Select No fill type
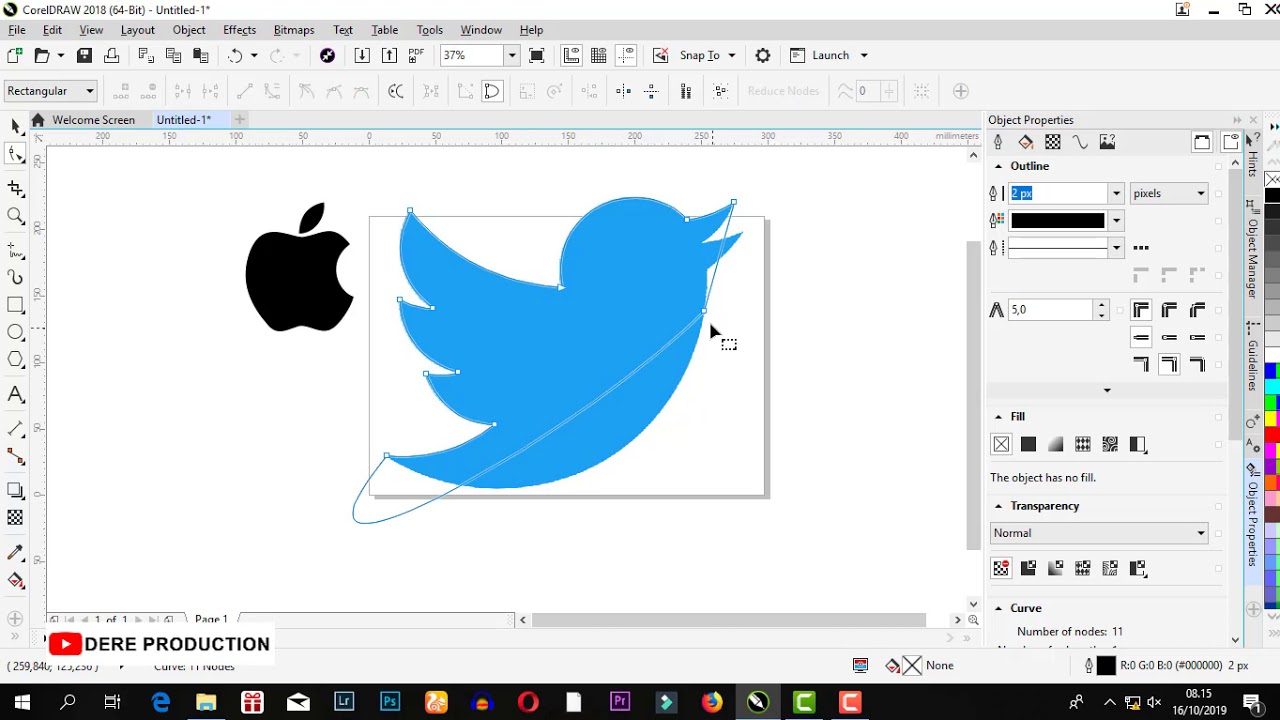 [1001, 444]
